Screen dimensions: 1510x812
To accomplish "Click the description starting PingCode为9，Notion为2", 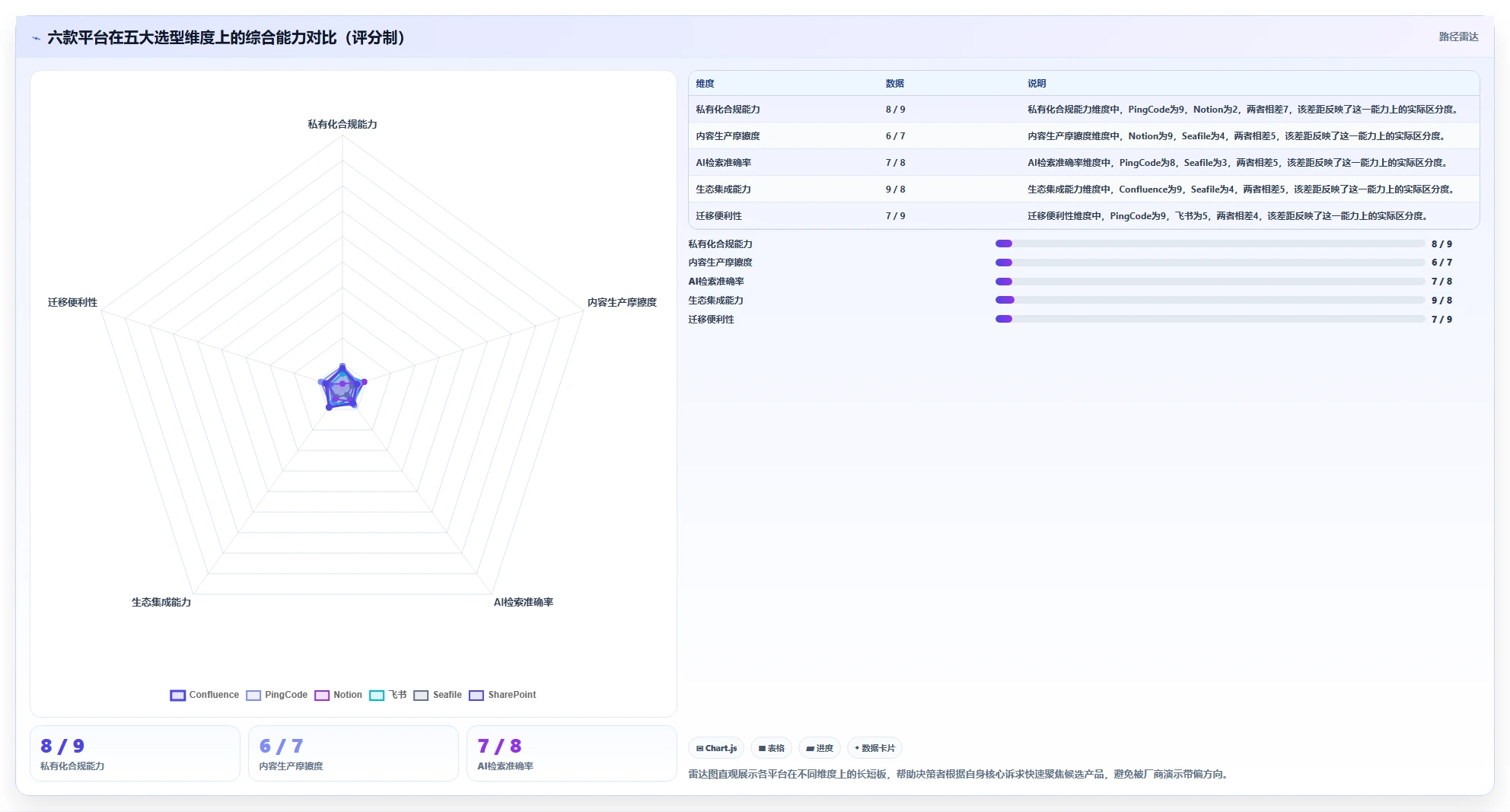I will [1242, 110].
